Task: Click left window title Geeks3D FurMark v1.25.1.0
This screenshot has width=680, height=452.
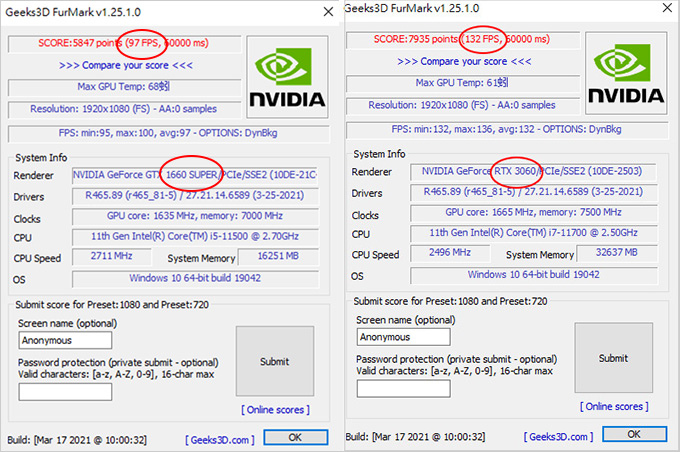Action: tap(73, 12)
